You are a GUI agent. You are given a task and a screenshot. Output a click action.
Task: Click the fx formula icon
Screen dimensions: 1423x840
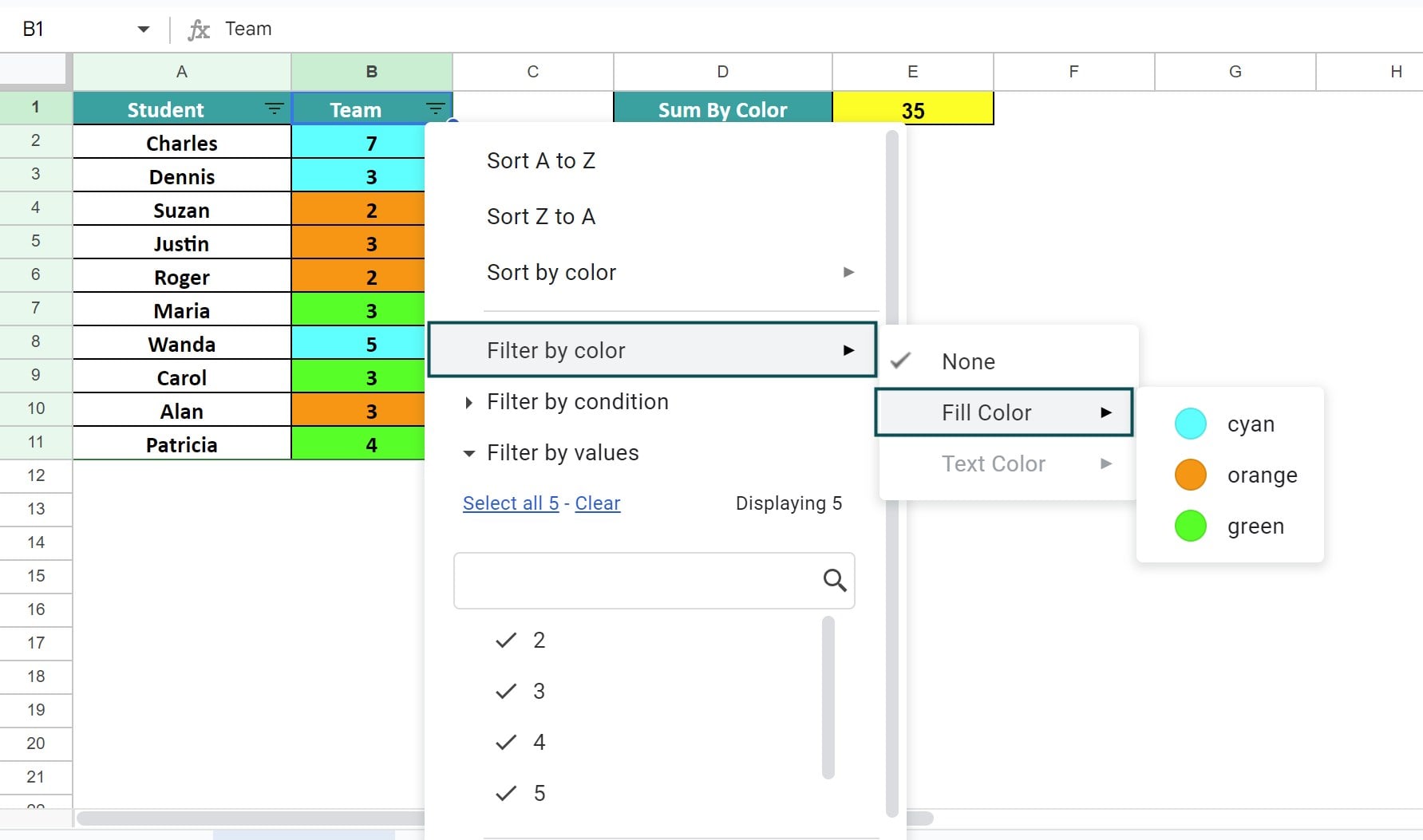200,29
